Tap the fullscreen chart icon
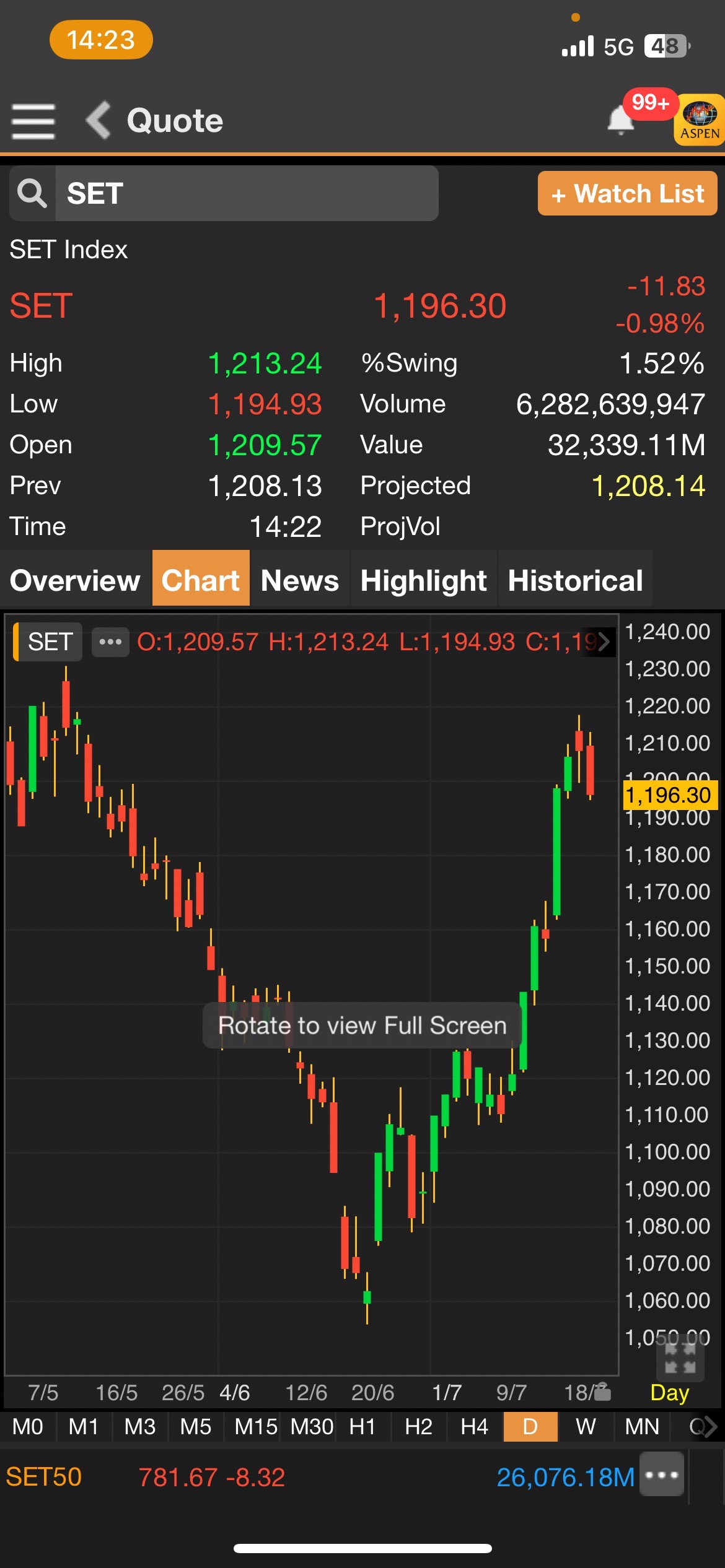This screenshot has width=725, height=1568. click(x=680, y=1358)
